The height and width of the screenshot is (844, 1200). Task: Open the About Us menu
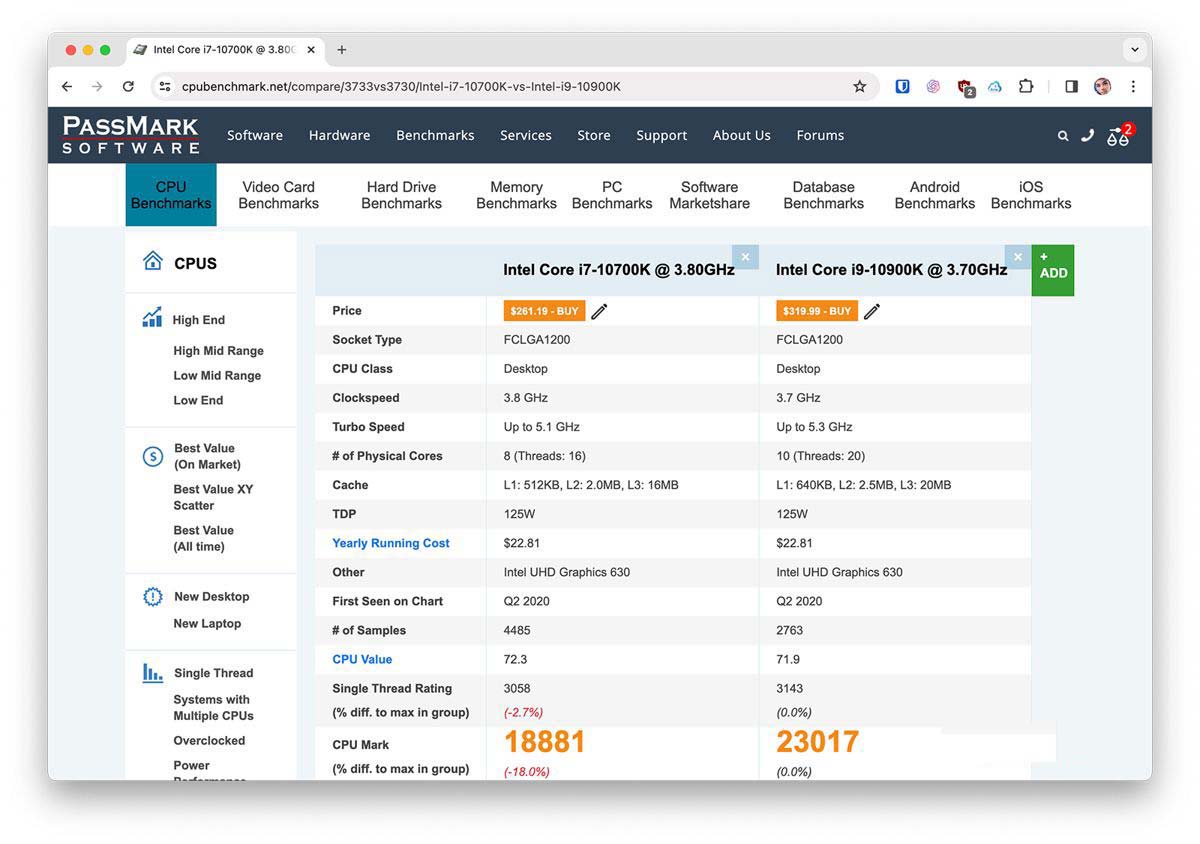(742, 135)
